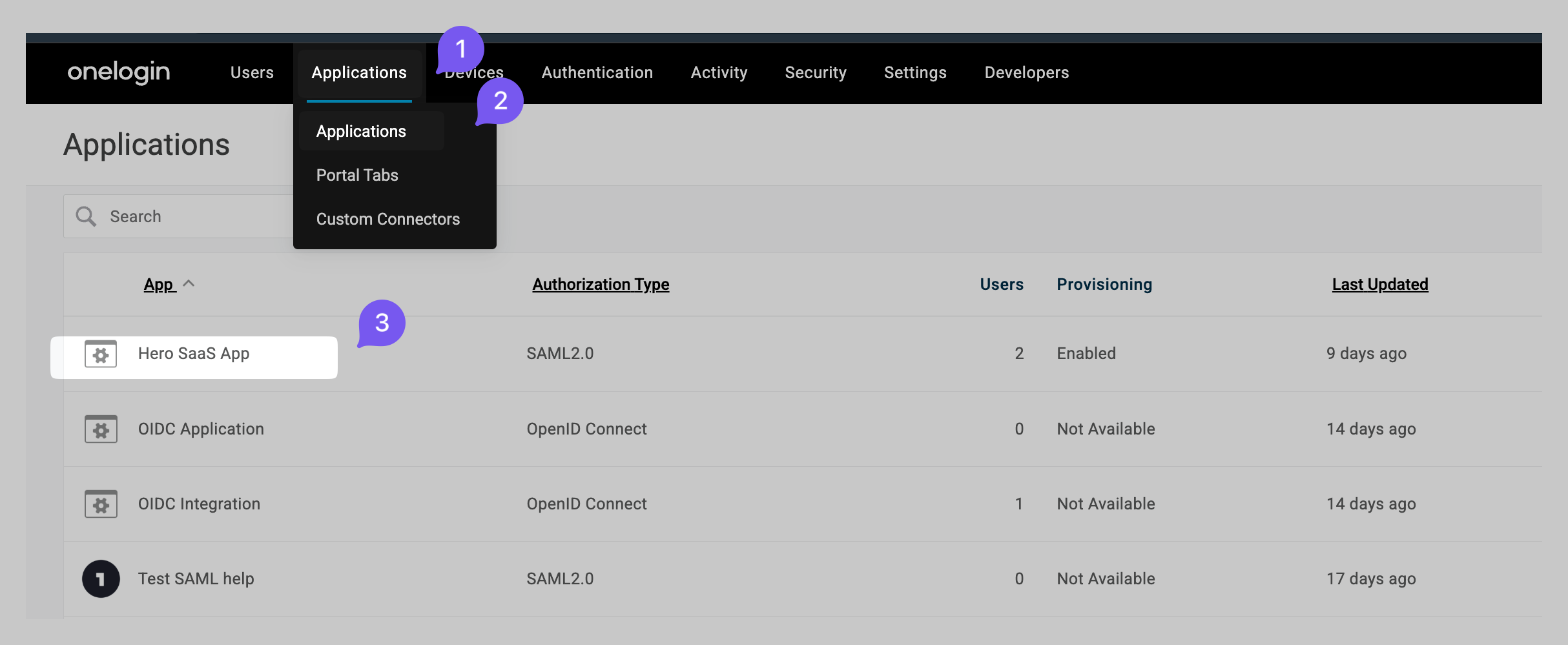
Task: Click the Hero SaaS App gear icon
Action: coord(101,353)
